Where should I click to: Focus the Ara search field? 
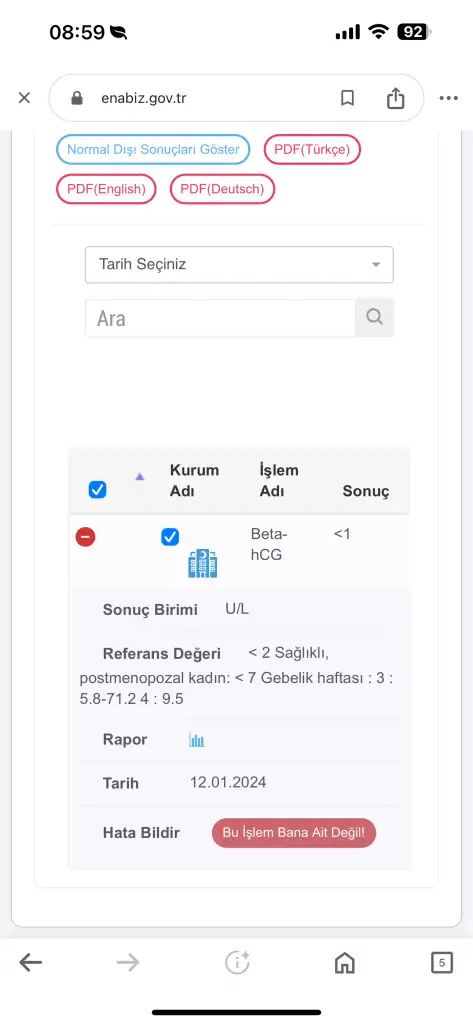(x=220, y=318)
